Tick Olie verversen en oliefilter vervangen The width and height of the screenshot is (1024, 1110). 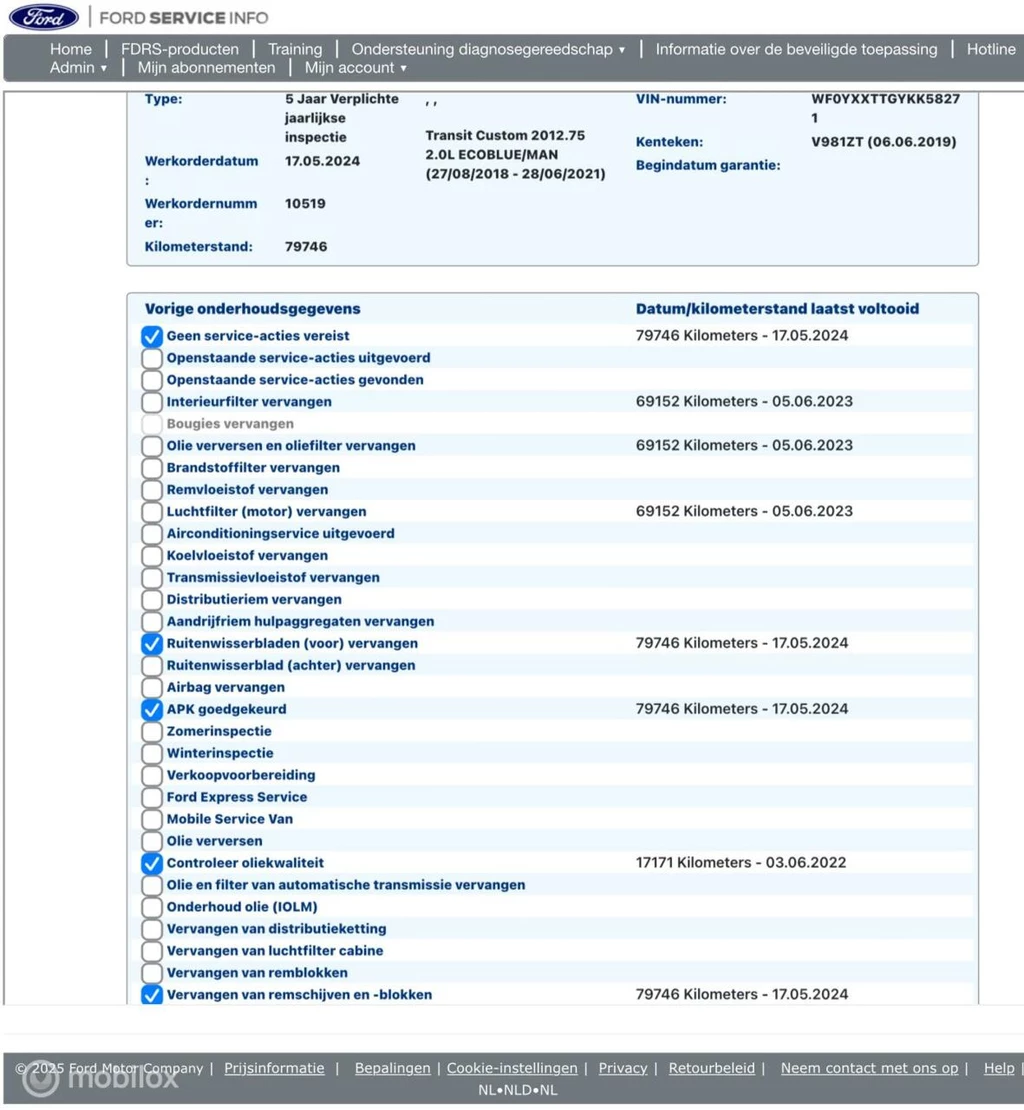coord(151,446)
